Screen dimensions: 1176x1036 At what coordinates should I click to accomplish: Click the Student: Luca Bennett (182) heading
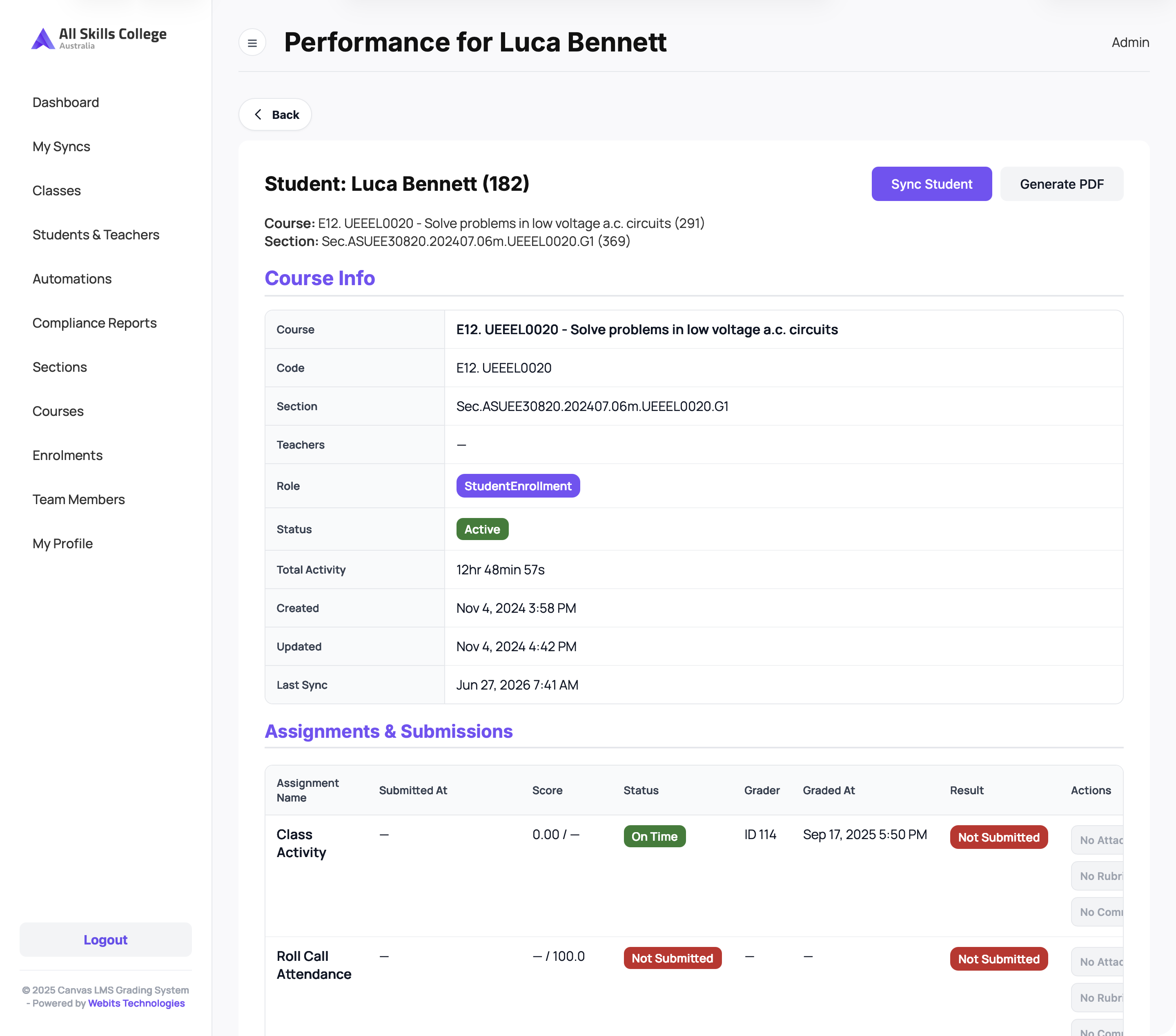[397, 183]
